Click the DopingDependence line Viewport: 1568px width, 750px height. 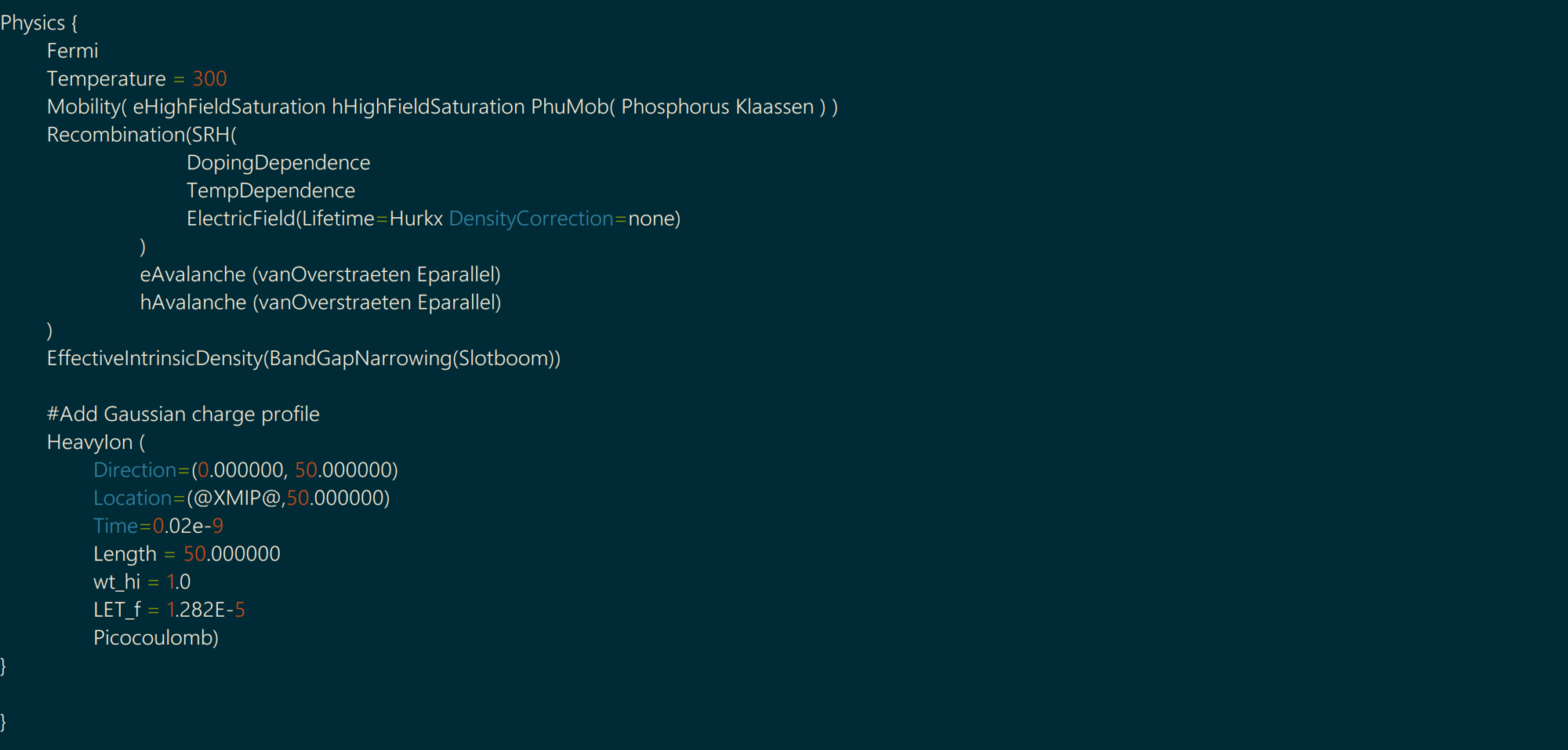point(278,163)
